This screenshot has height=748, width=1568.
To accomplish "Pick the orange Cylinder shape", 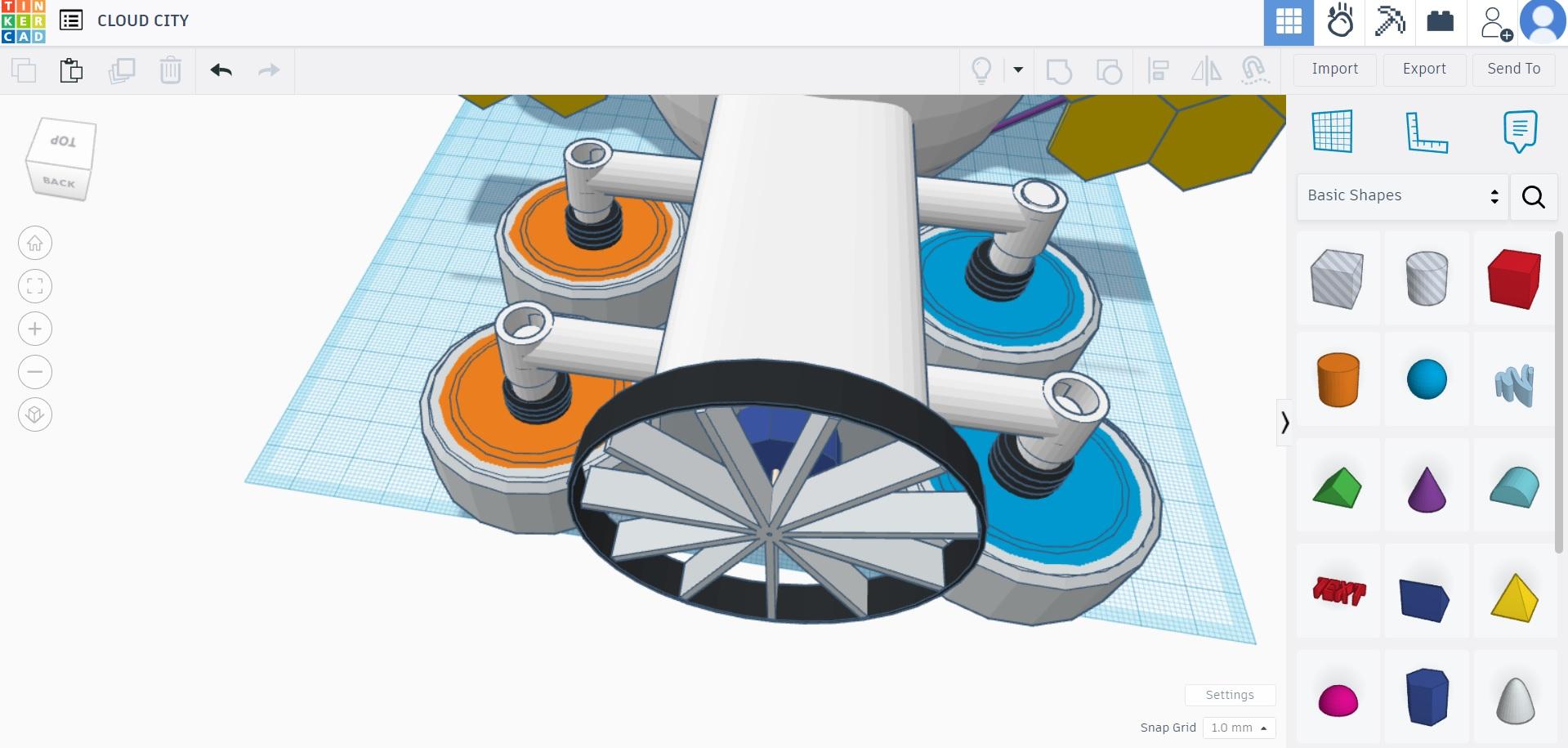I will point(1338,379).
